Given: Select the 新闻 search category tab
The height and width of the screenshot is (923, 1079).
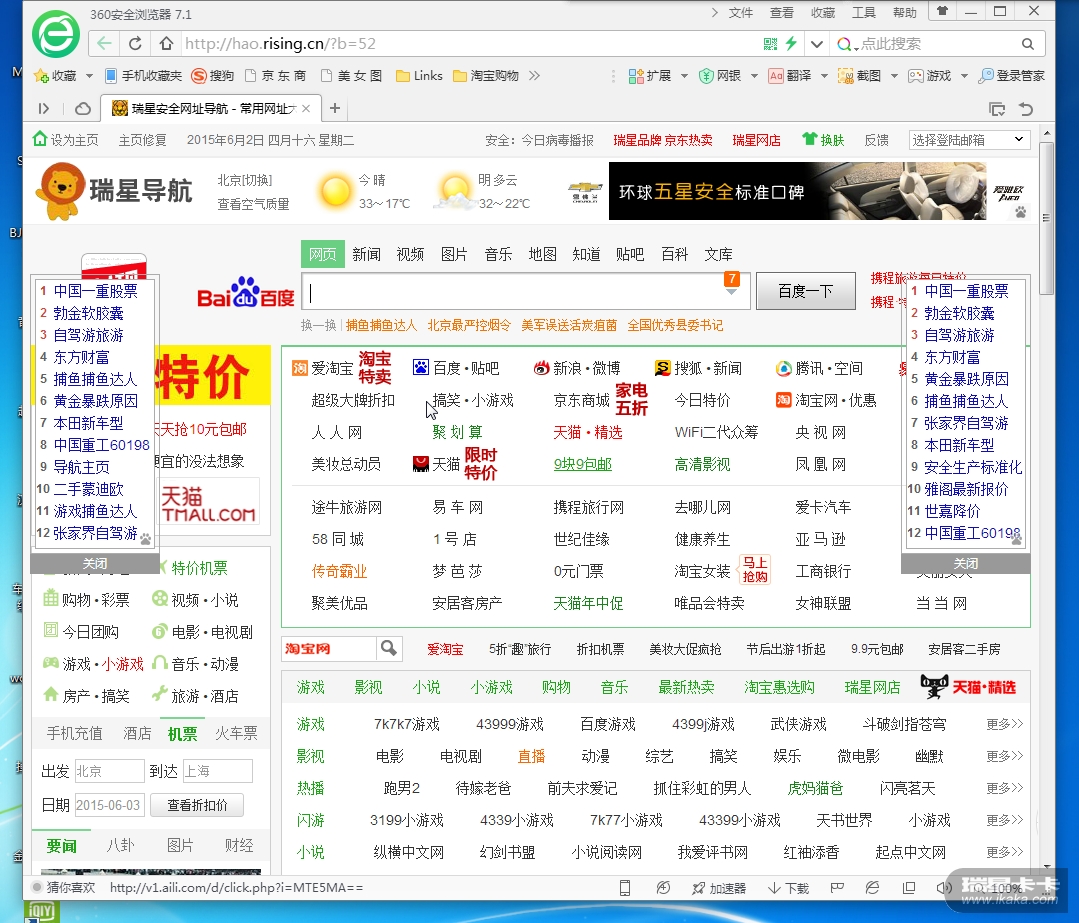Looking at the screenshot, I should click(366, 254).
